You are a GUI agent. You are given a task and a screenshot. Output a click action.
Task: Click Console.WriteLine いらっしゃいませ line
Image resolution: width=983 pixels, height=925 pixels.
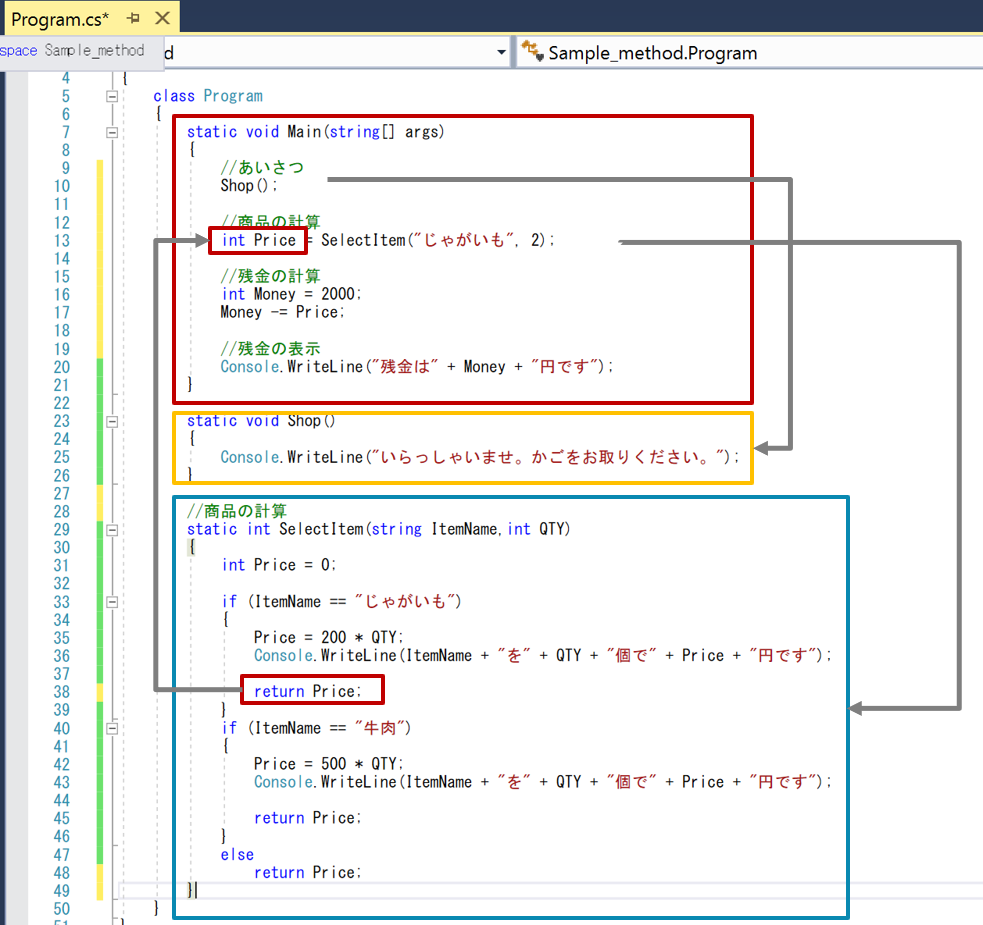pyautogui.click(x=480, y=457)
